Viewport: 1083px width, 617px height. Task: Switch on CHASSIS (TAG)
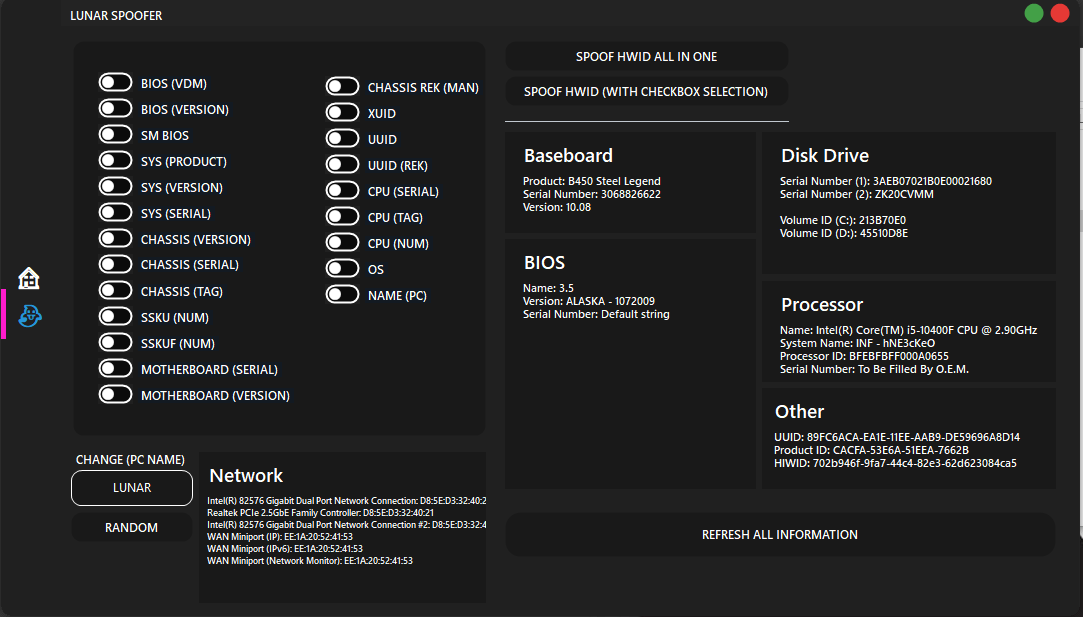pyautogui.click(x=115, y=290)
